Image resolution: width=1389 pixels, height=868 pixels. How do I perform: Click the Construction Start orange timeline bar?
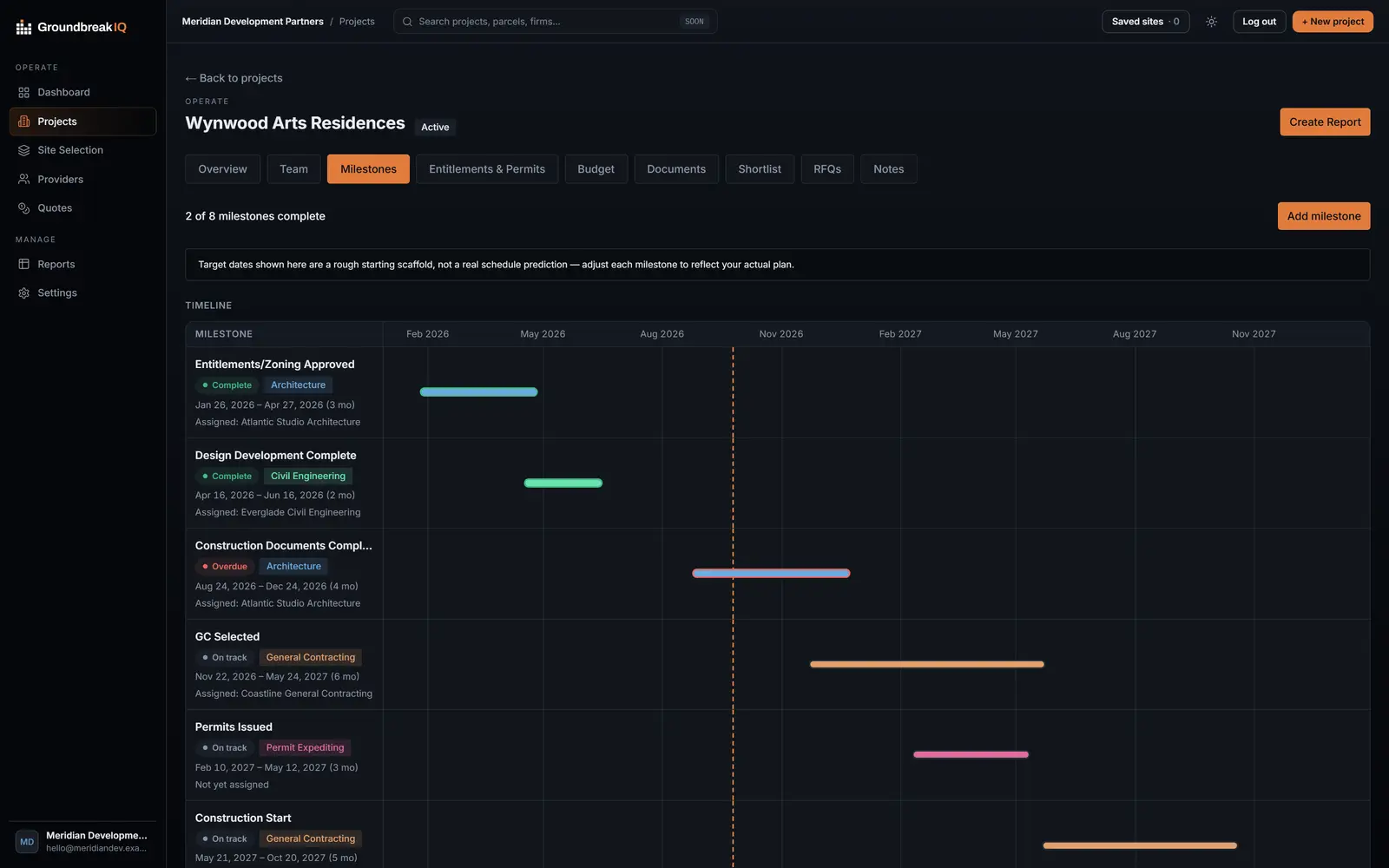click(1140, 845)
